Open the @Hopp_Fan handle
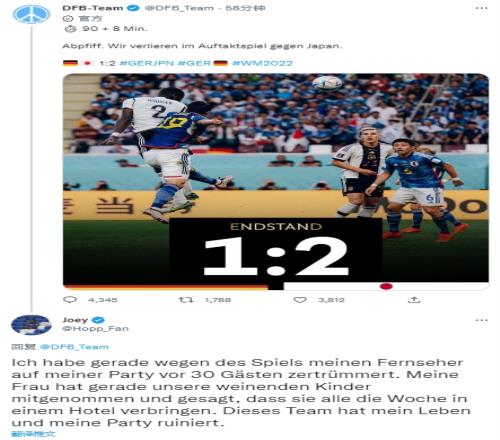This screenshot has height=440, width=500. pyautogui.click(x=95, y=328)
